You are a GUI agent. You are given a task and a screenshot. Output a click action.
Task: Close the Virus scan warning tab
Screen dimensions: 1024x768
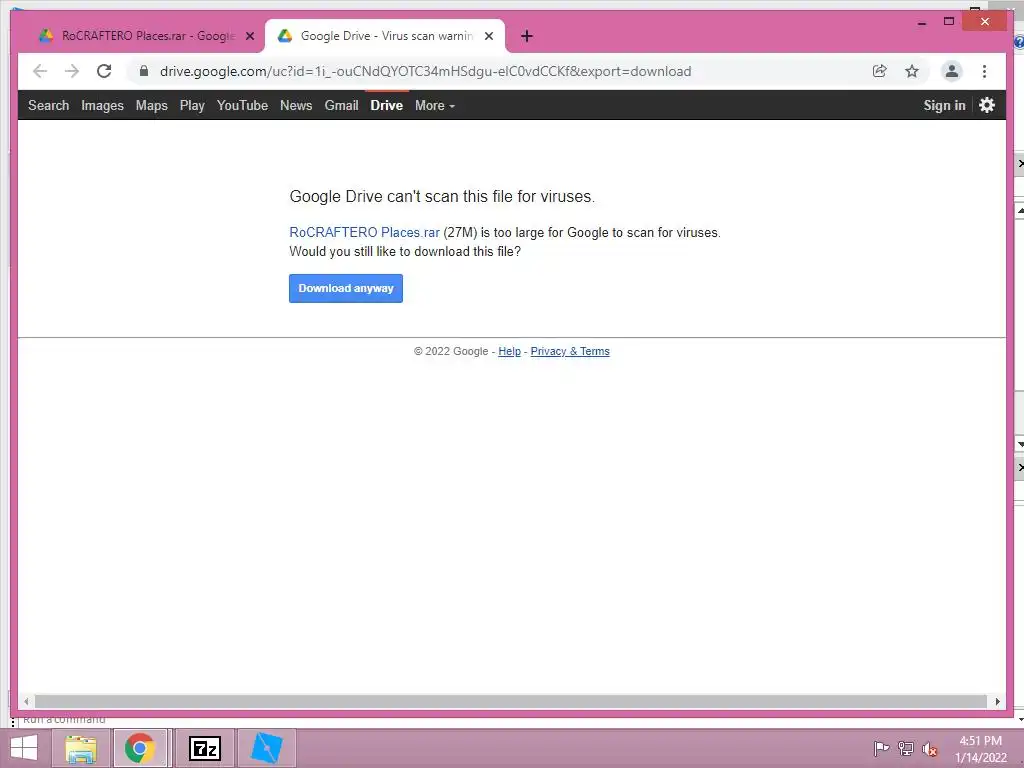click(488, 36)
